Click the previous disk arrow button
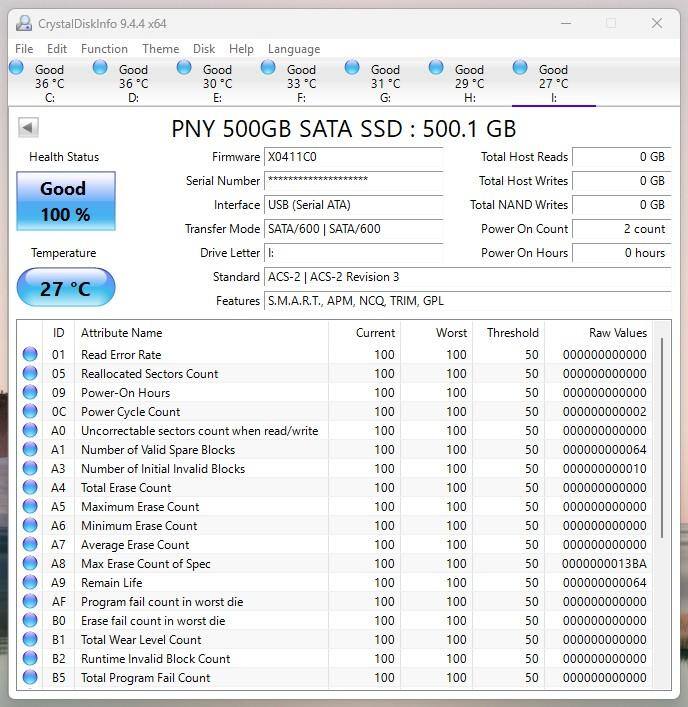Viewport: 688px width, 707px height. click(28, 128)
